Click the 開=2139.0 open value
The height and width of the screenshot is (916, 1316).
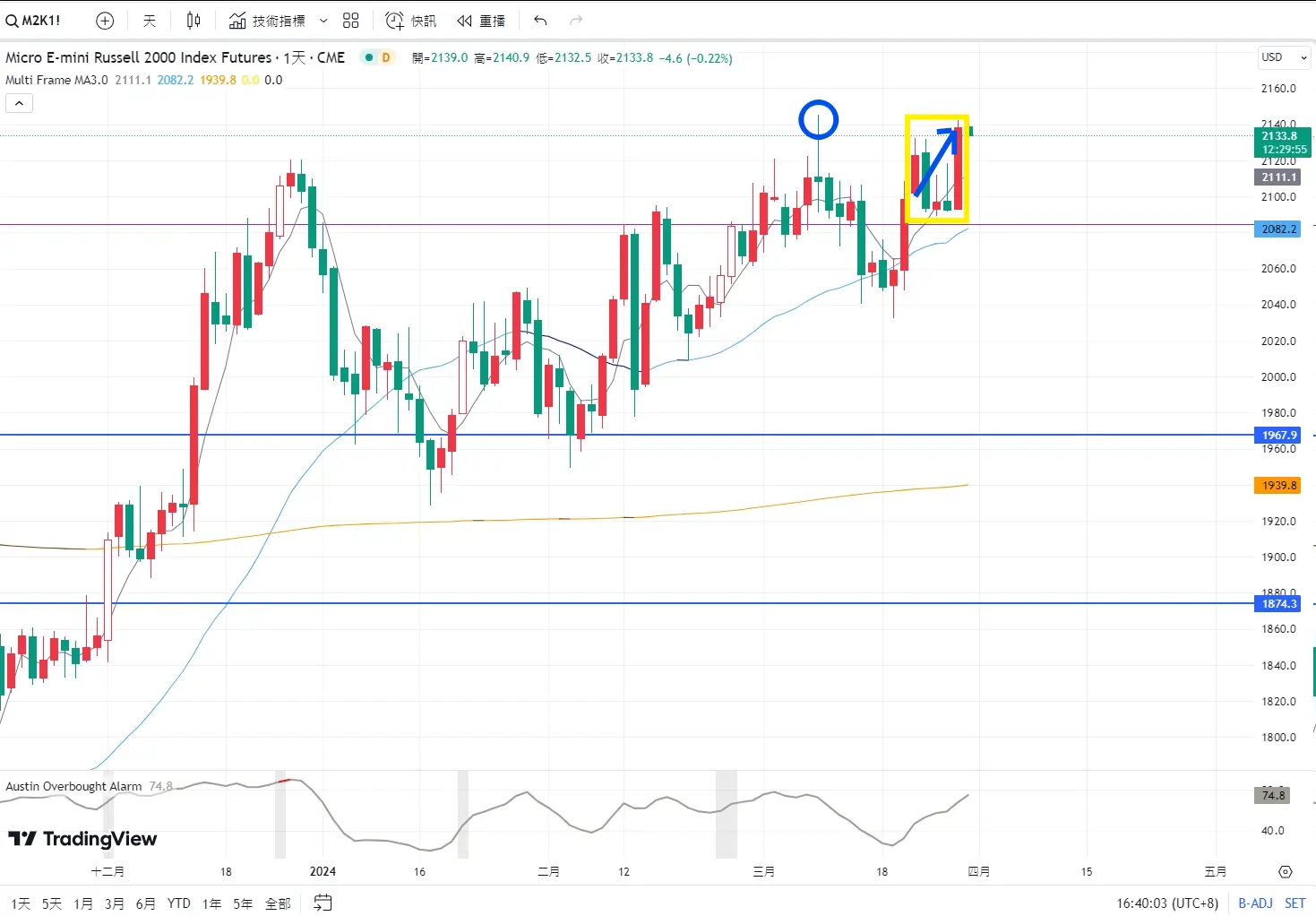click(440, 58)
